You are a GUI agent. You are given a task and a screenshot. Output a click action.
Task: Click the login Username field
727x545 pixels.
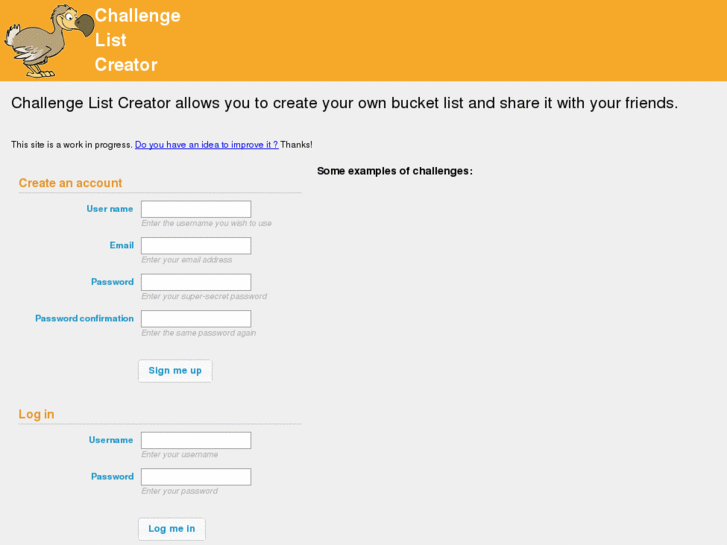coord(196,440)
